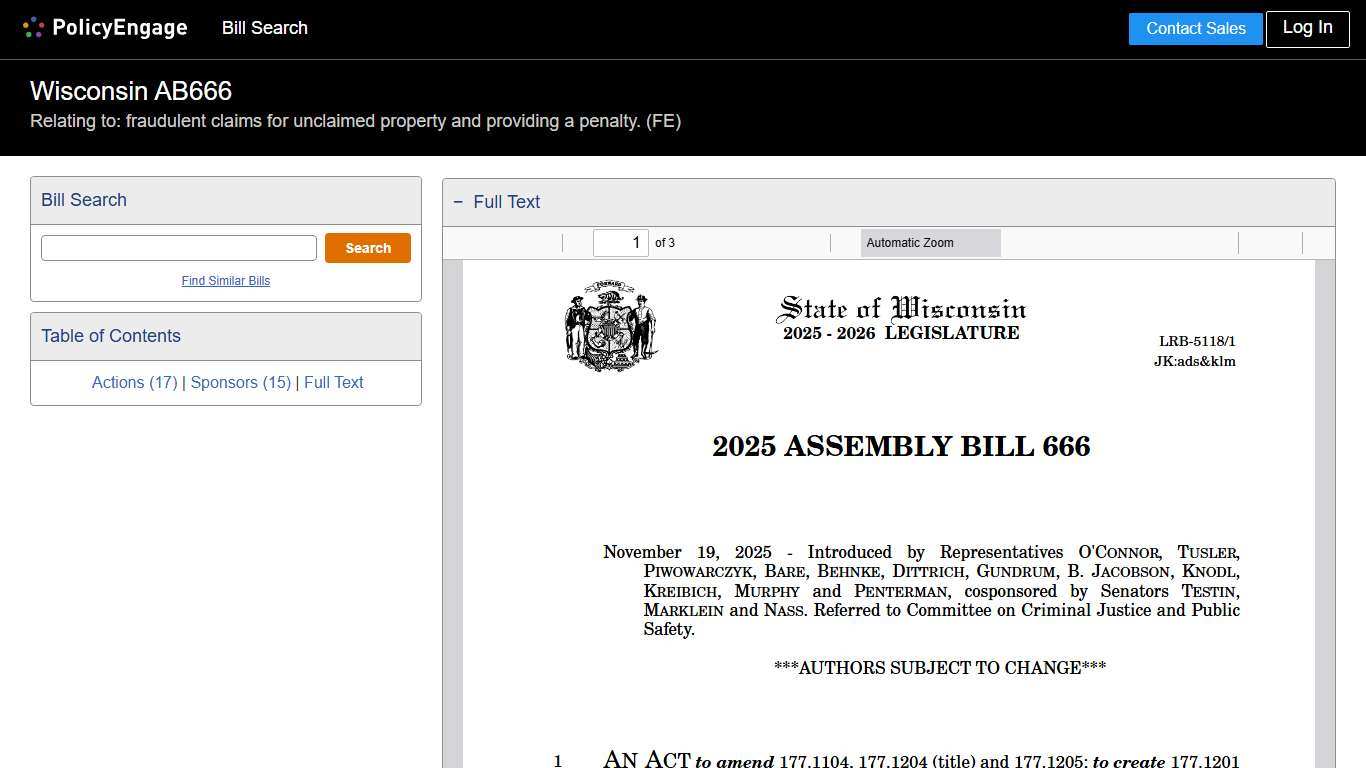
Task: Open the Automatic Zoom dropdown
Action: coord(929,242)
